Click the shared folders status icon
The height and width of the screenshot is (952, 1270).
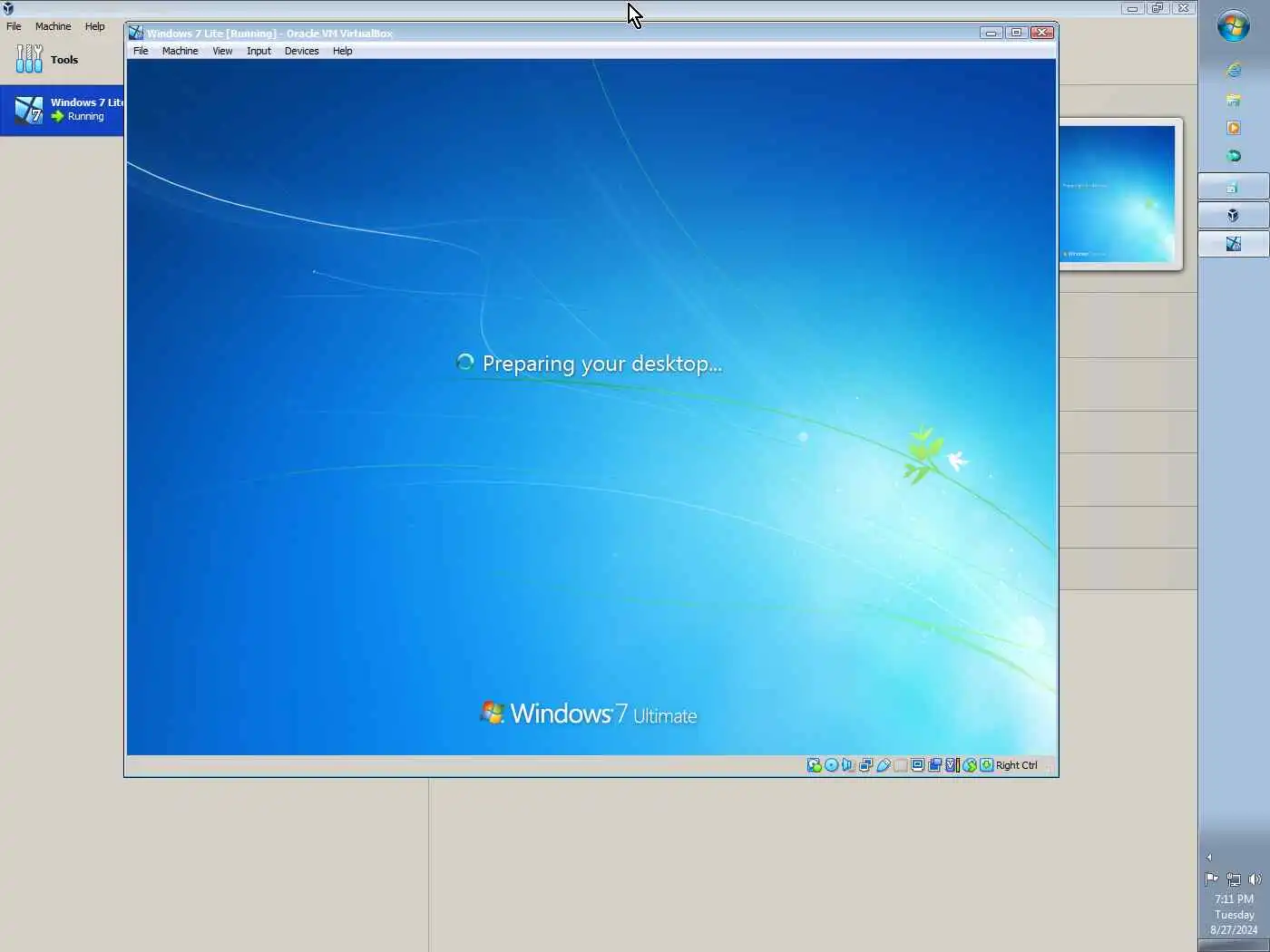tap(900, 765)
